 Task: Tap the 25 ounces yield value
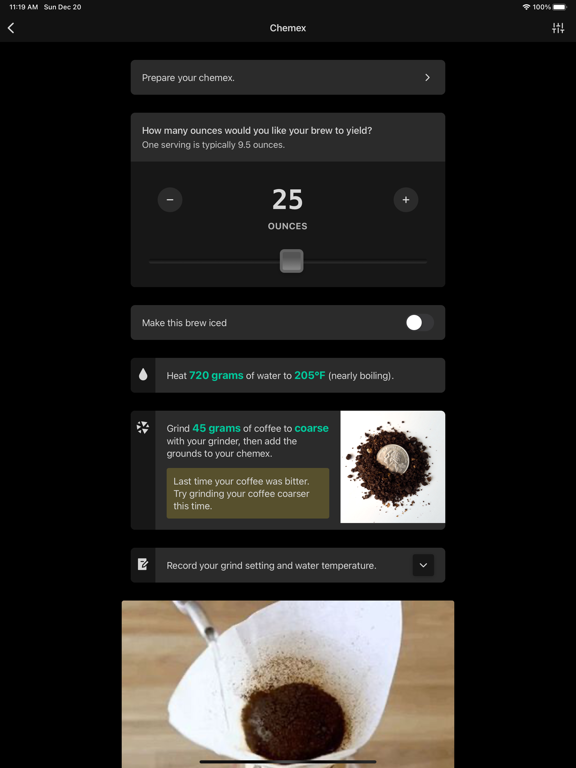(288, 200)
